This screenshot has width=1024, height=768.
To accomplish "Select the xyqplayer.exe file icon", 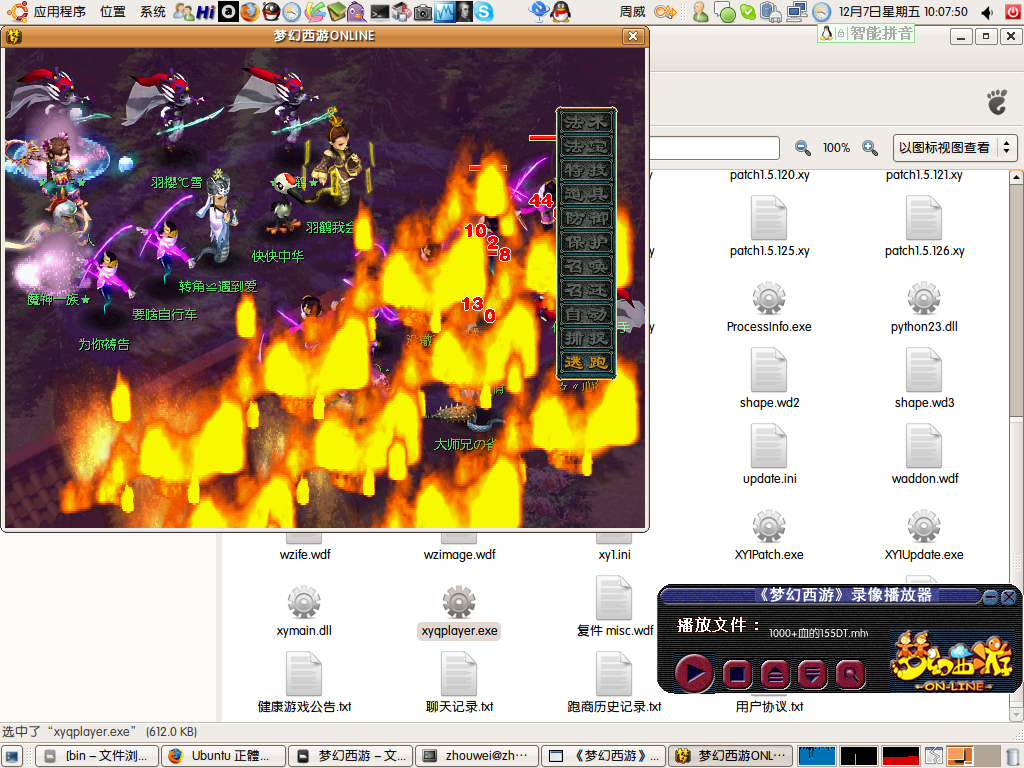I will (x=459, y=602).
